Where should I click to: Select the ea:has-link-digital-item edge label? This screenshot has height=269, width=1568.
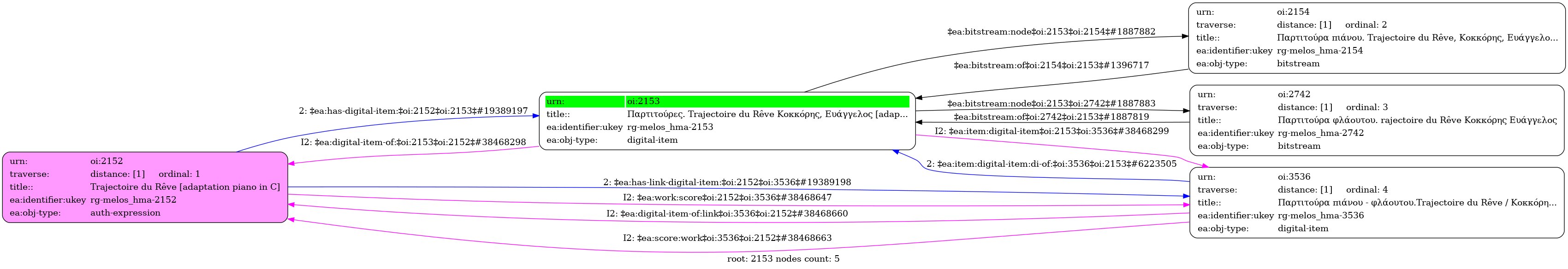pos(727,182)
